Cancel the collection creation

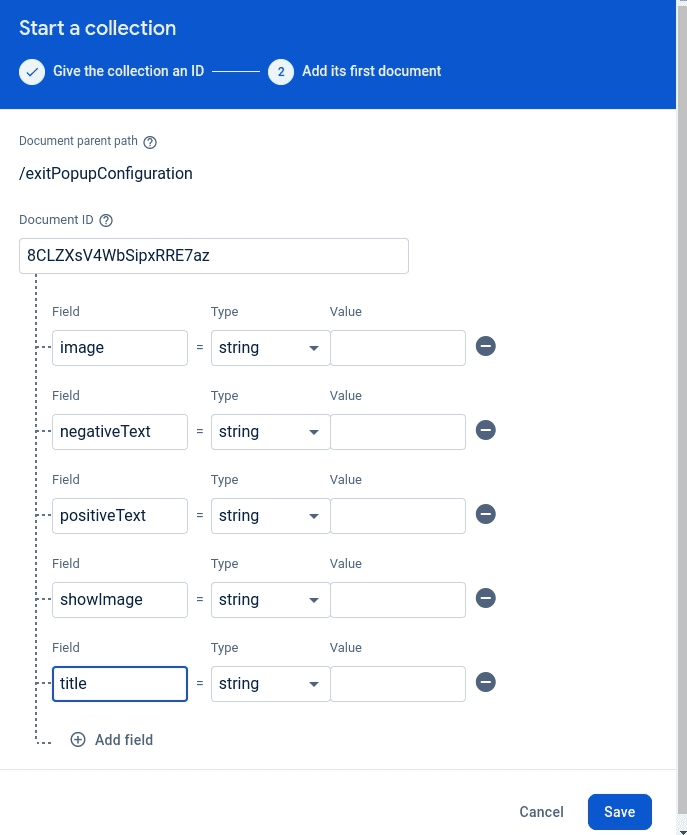541,812
